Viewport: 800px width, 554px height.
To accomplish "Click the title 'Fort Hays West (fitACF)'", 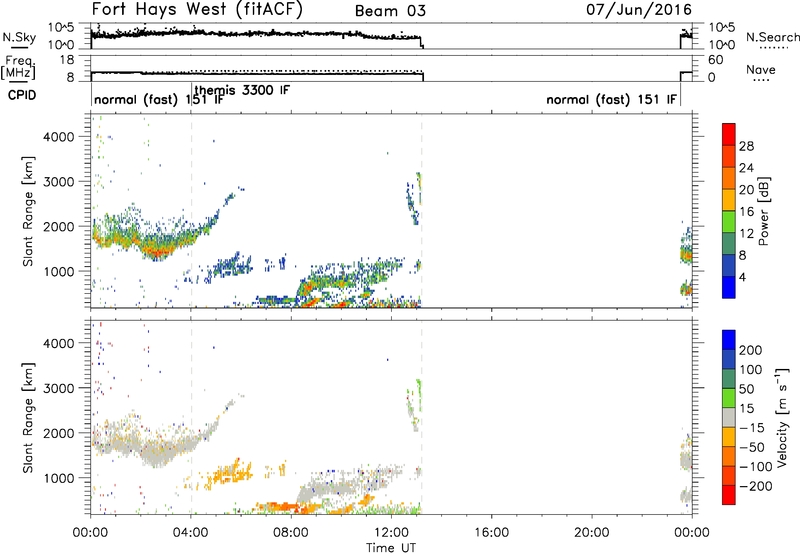I will [x=197, y=10].
